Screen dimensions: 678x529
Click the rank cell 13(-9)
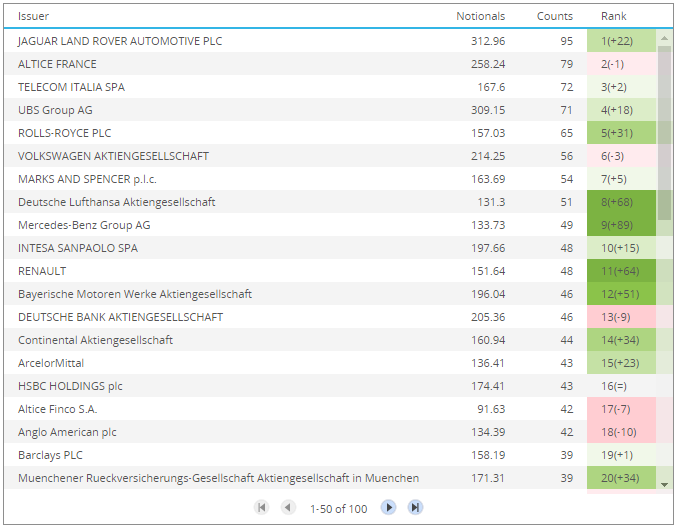[x=621, y=317]
